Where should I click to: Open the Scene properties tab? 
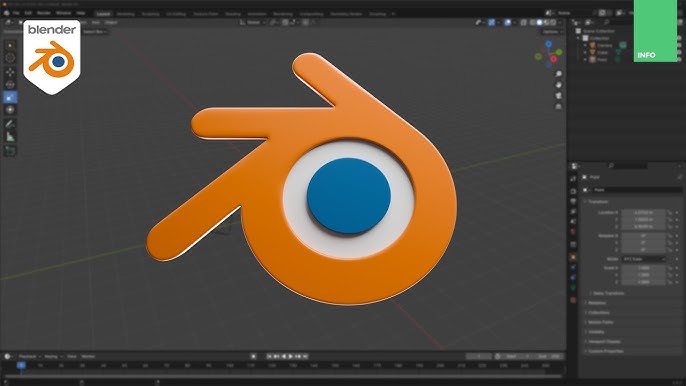[x=574, y=221]
